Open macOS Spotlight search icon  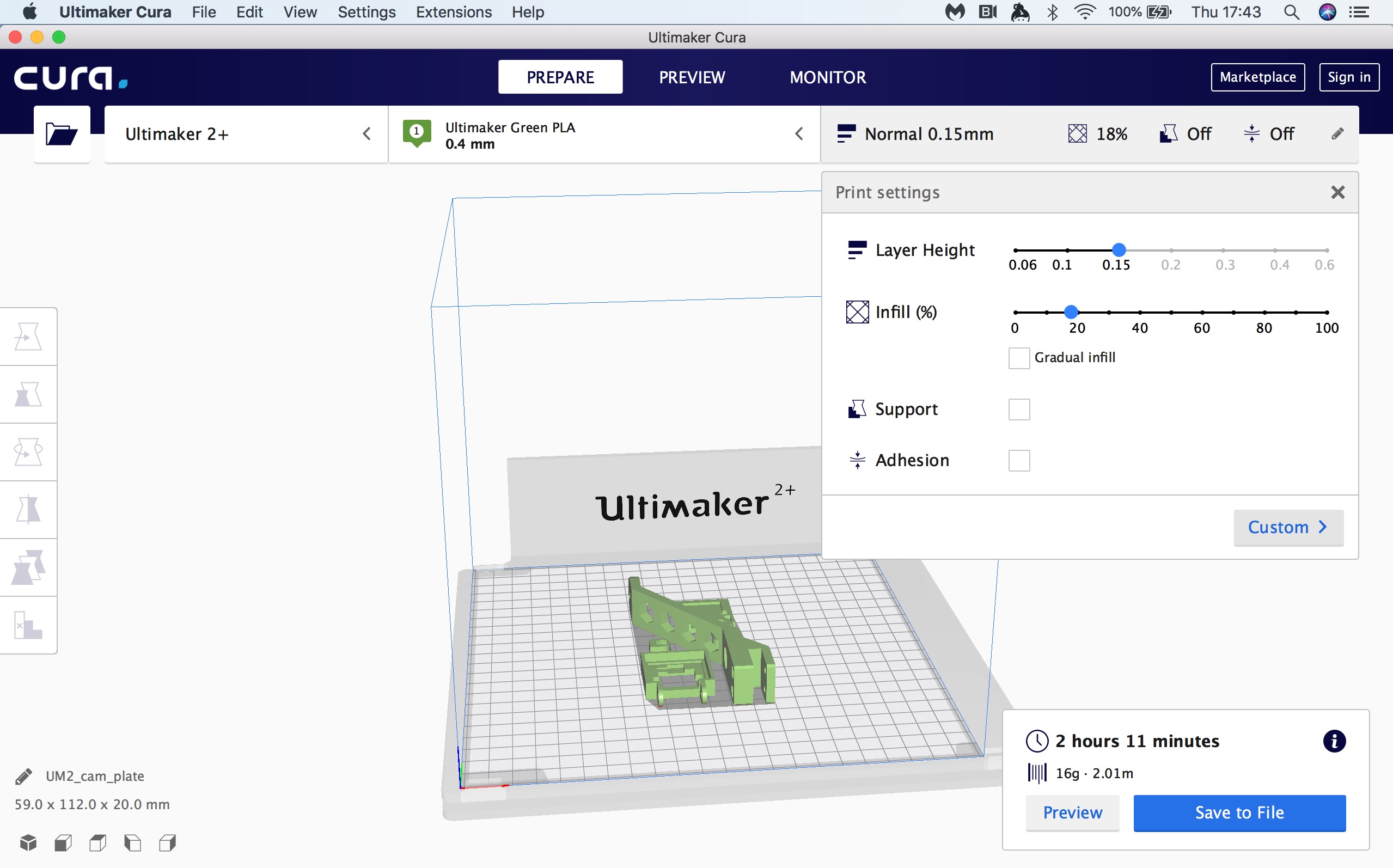1291,12
